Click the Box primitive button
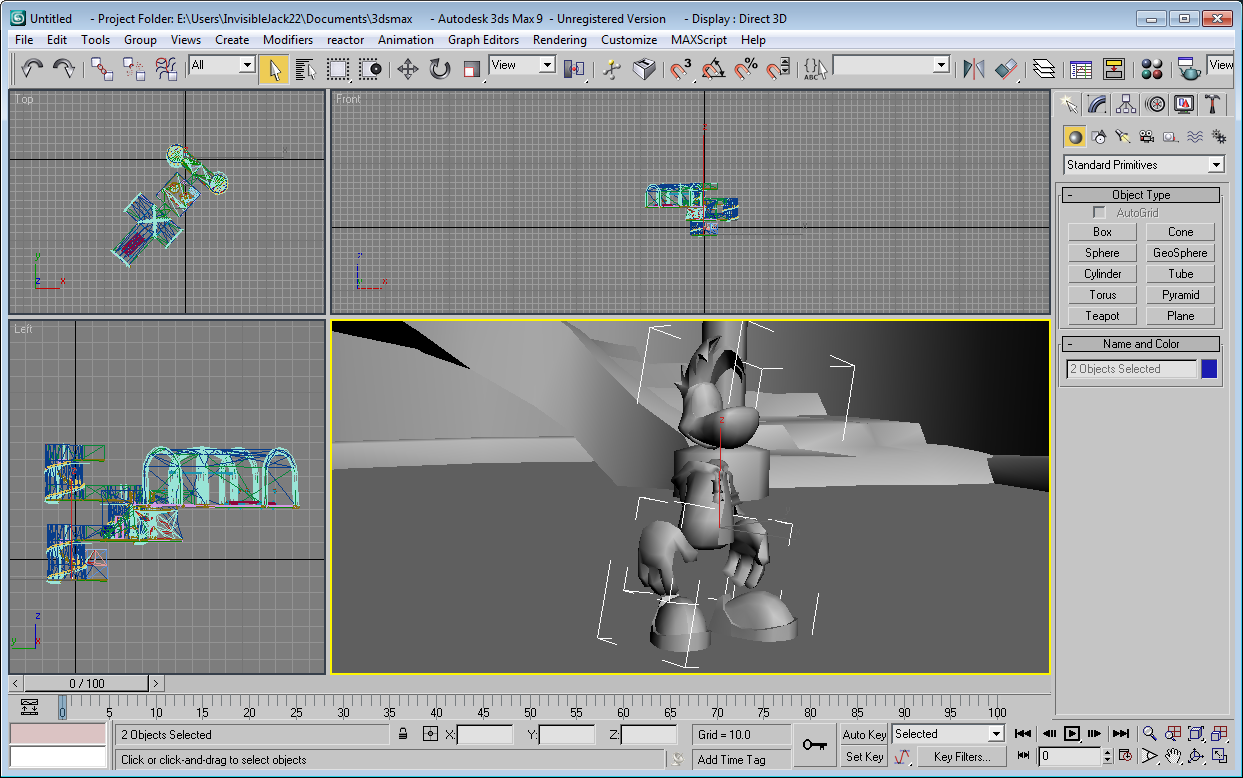1243x778 pixels. coord(1102,232)
